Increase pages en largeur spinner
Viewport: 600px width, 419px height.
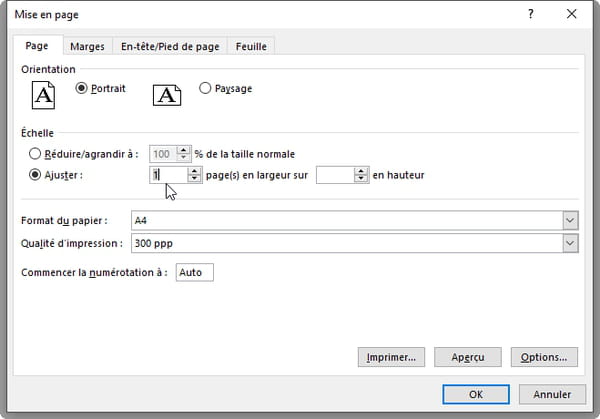tap(194, 171)
